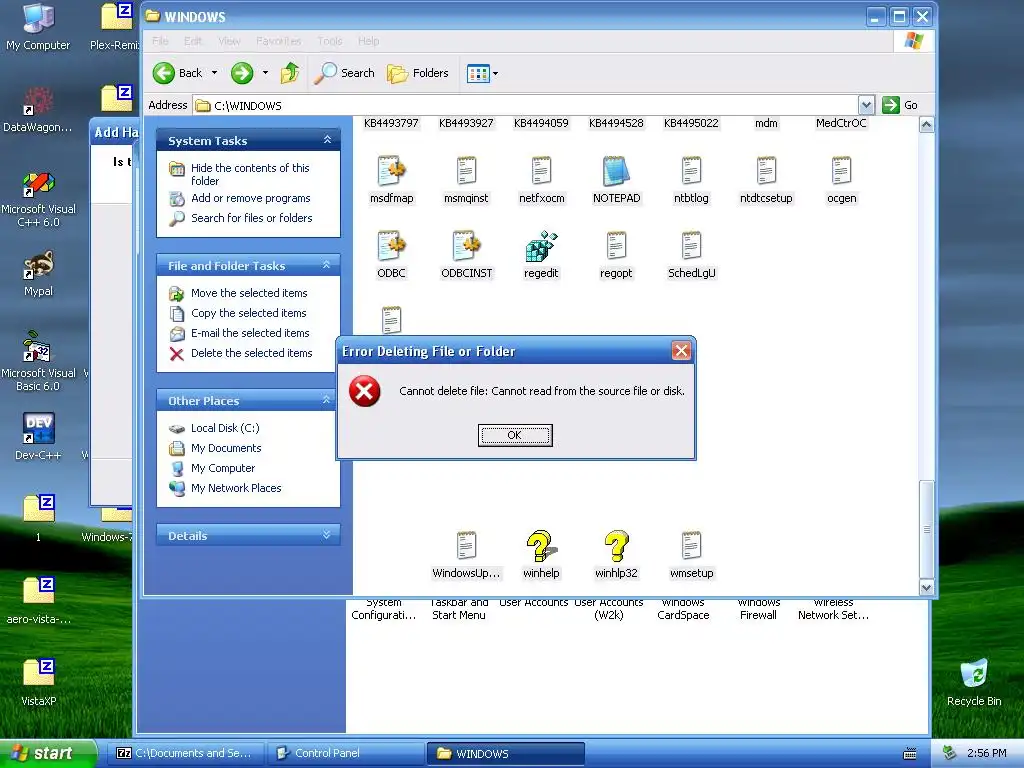1024x768 pixels.
Task: Switch to C:\Documents and Se... taskbar button
Action: (x=188, y=753)
